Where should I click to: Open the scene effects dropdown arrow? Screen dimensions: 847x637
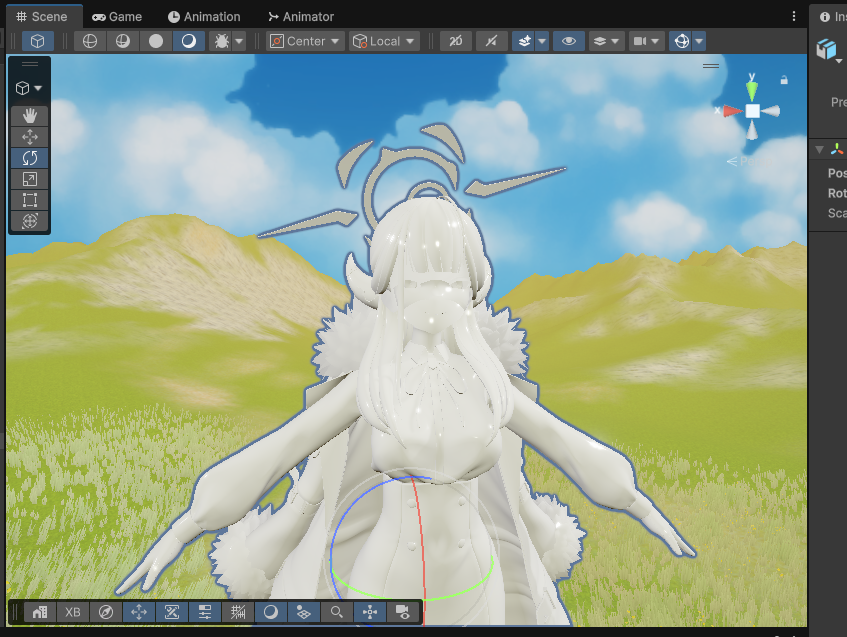pyautogui.click(x=542, y=41)
